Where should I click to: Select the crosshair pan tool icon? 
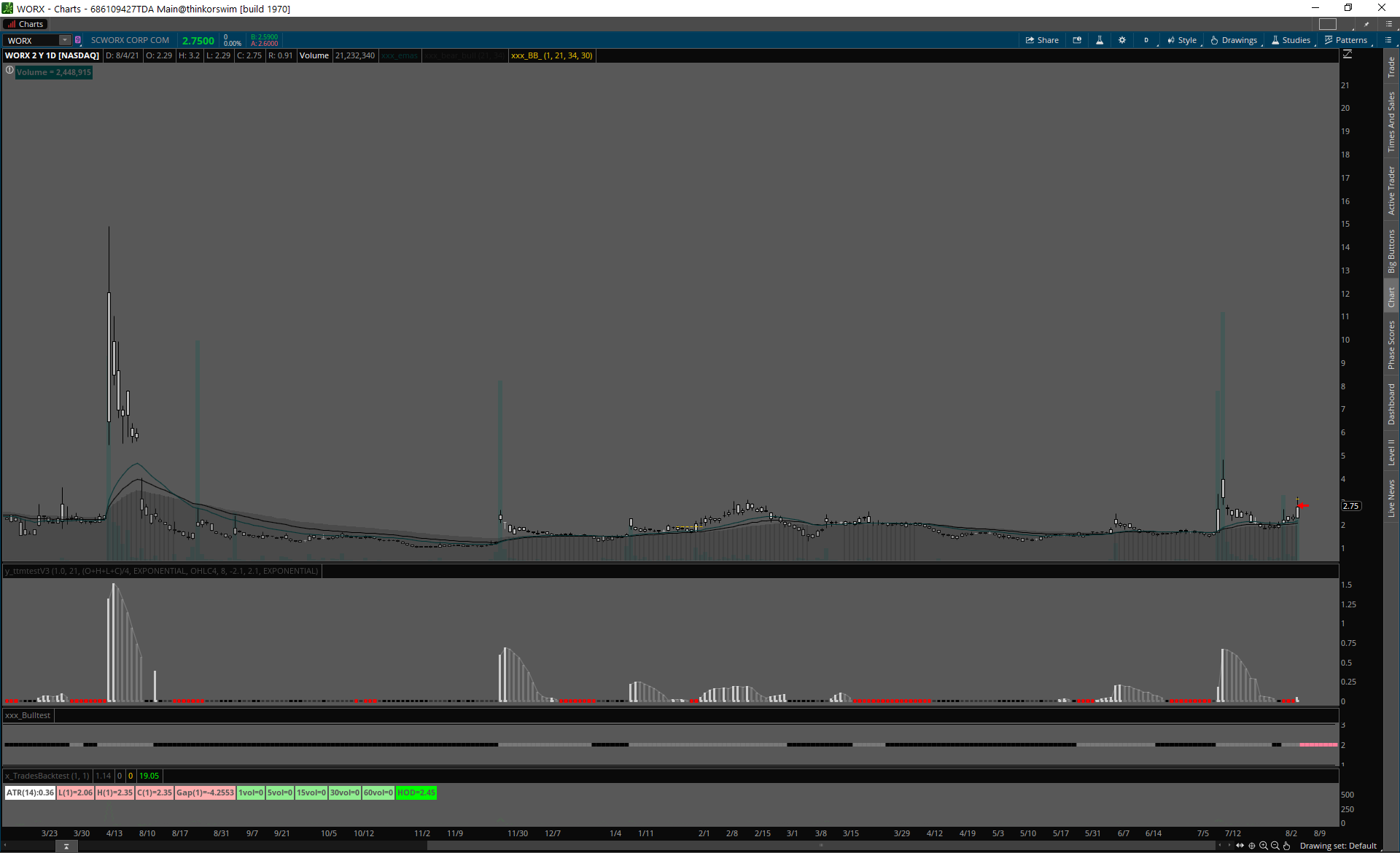click(x=1252, y=846)
